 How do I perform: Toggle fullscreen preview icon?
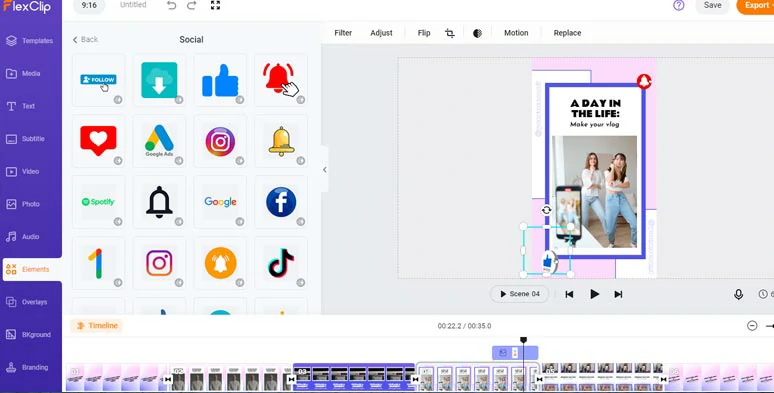tap(215, 5)
